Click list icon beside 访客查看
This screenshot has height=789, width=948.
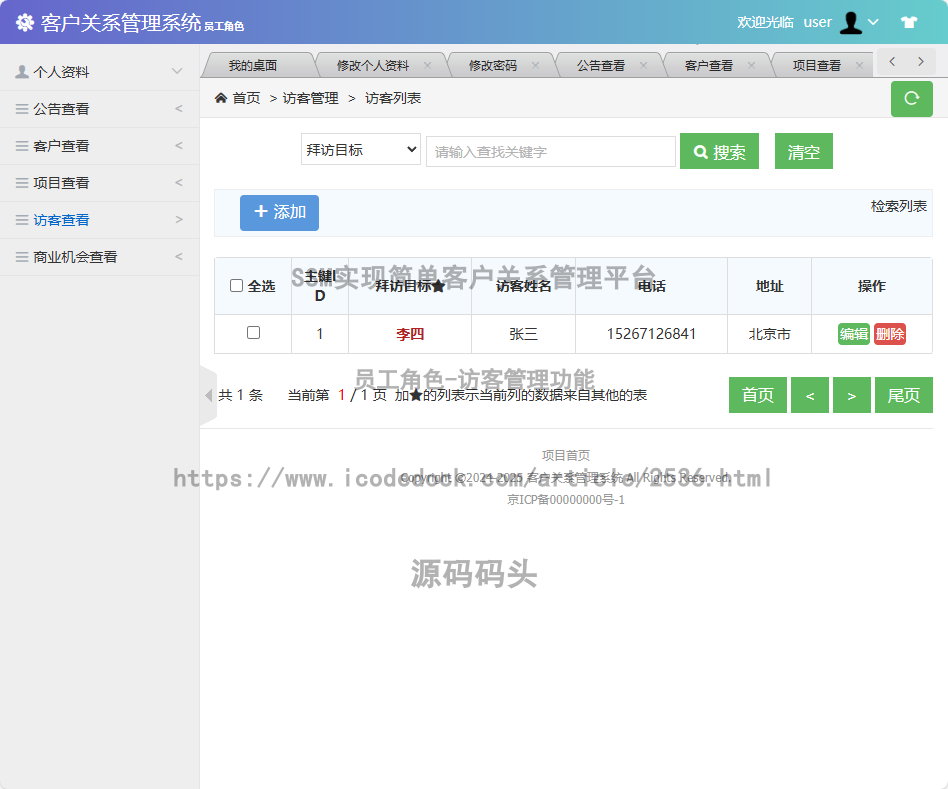tap(22, 220)
